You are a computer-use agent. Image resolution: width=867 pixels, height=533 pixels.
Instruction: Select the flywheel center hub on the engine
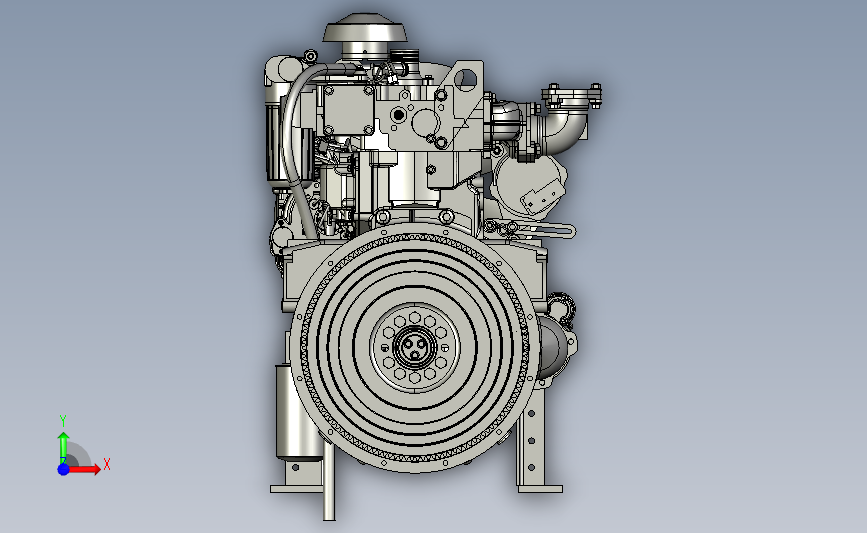click(415, 347)
